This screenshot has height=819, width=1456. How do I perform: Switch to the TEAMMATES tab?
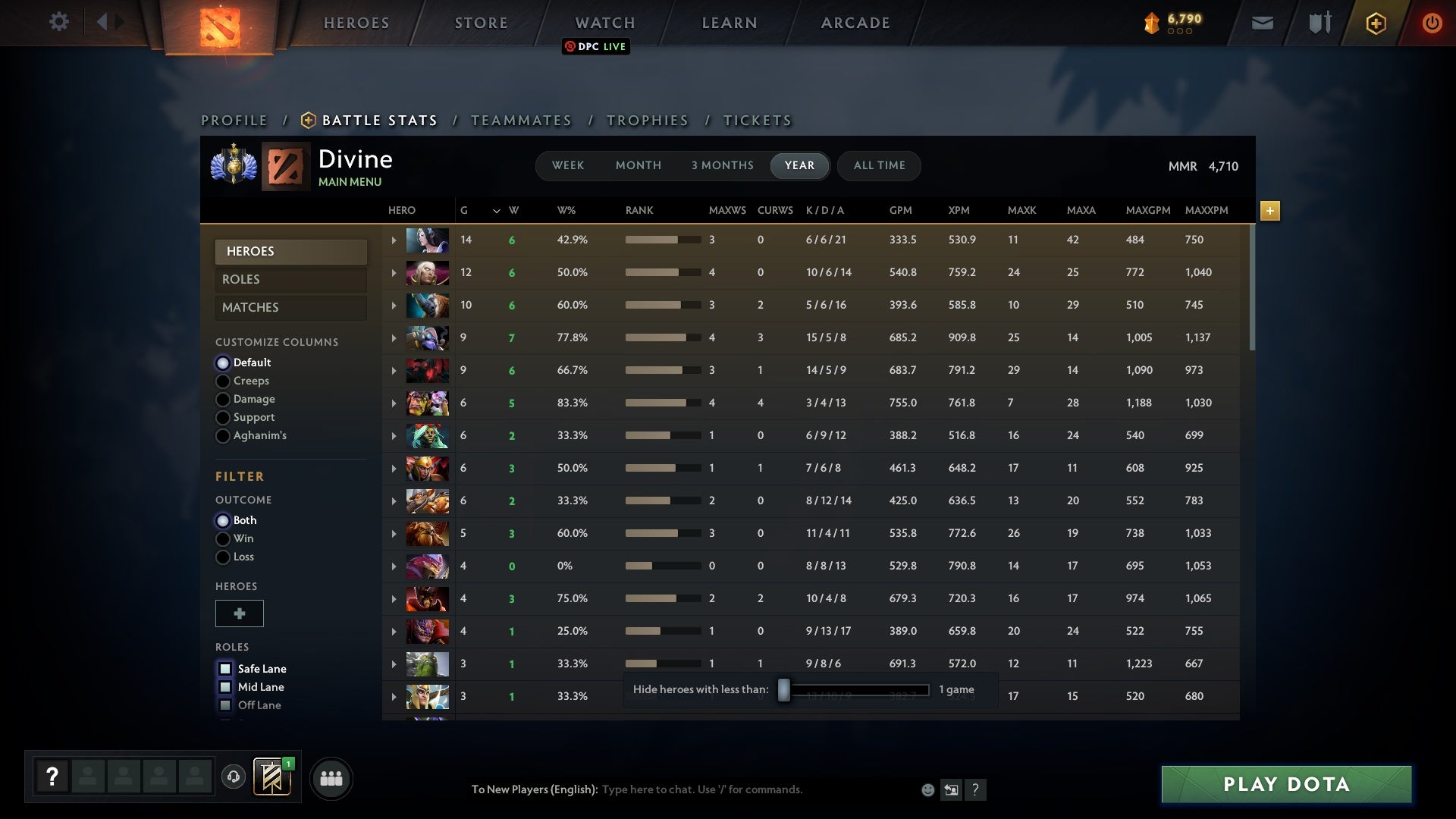(x=522, y=120)
